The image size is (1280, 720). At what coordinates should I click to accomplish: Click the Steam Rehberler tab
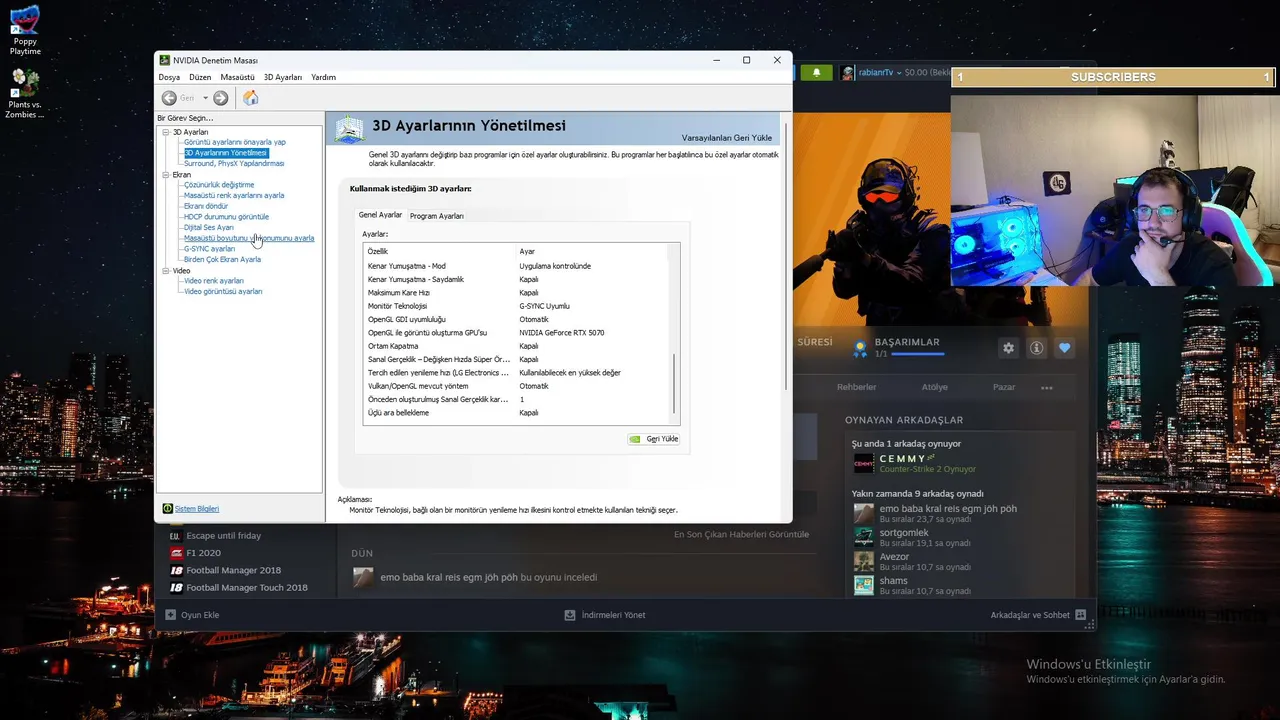click(x=857, y=388)
